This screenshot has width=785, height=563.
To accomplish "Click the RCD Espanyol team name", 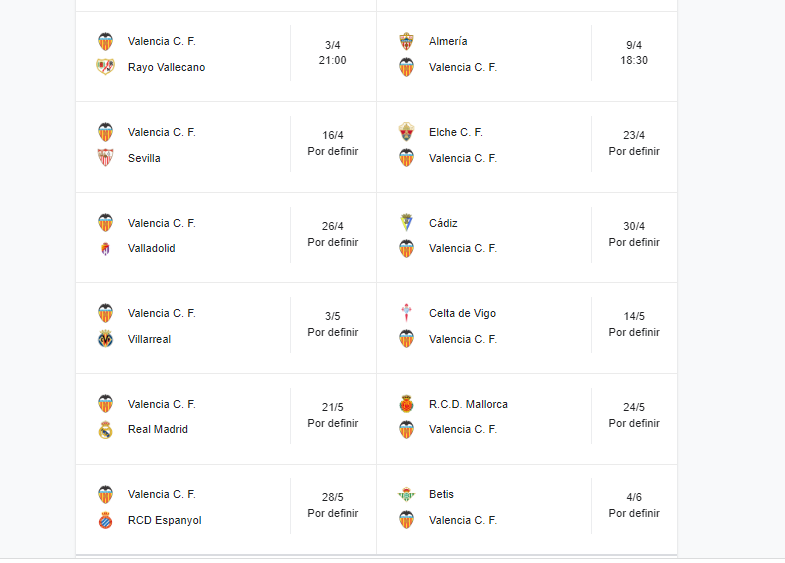I will click(x=165, y=520).
